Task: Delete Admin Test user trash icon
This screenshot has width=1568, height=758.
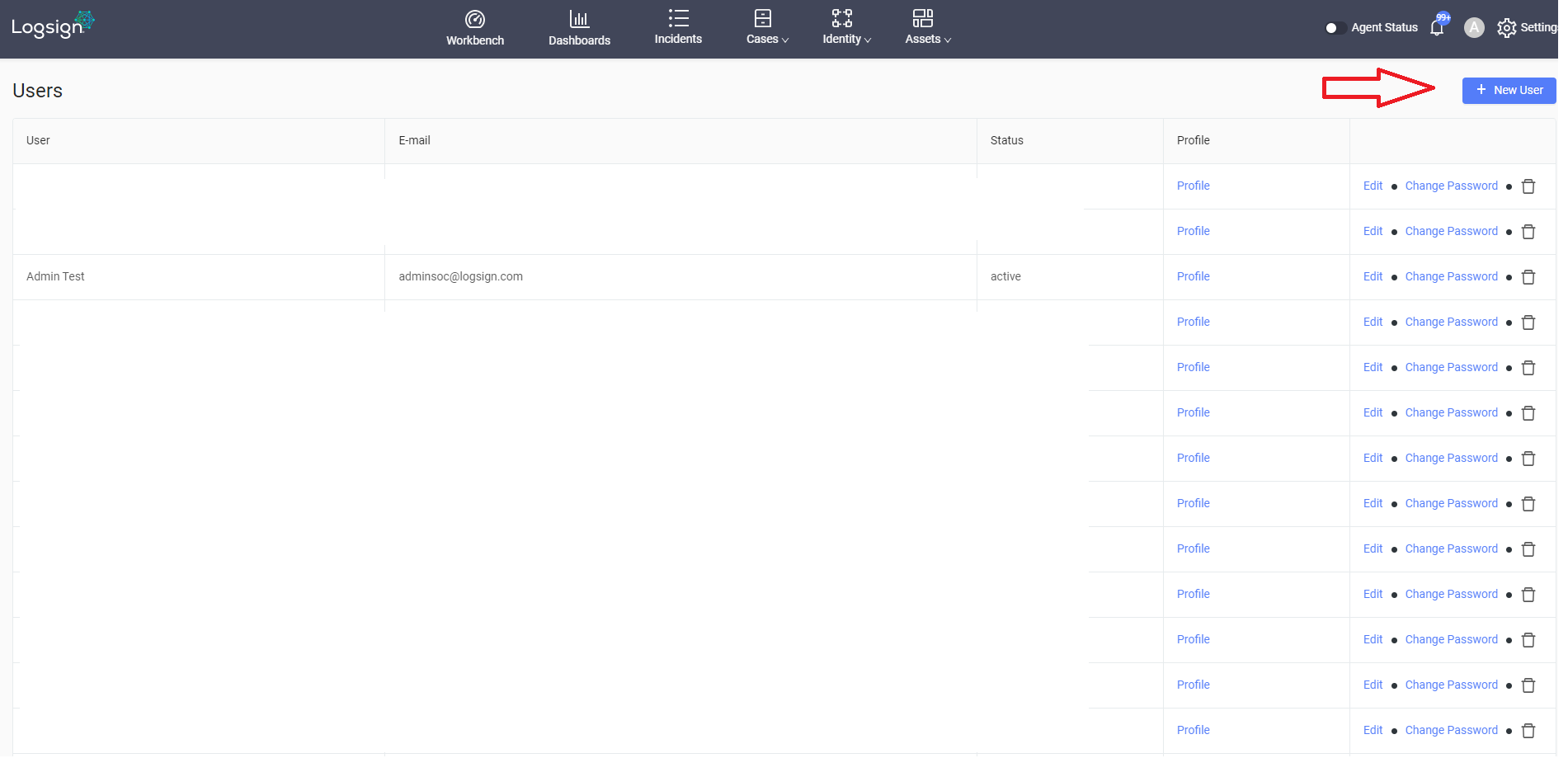Action: pyautogui.click(x=1528, y=277)
